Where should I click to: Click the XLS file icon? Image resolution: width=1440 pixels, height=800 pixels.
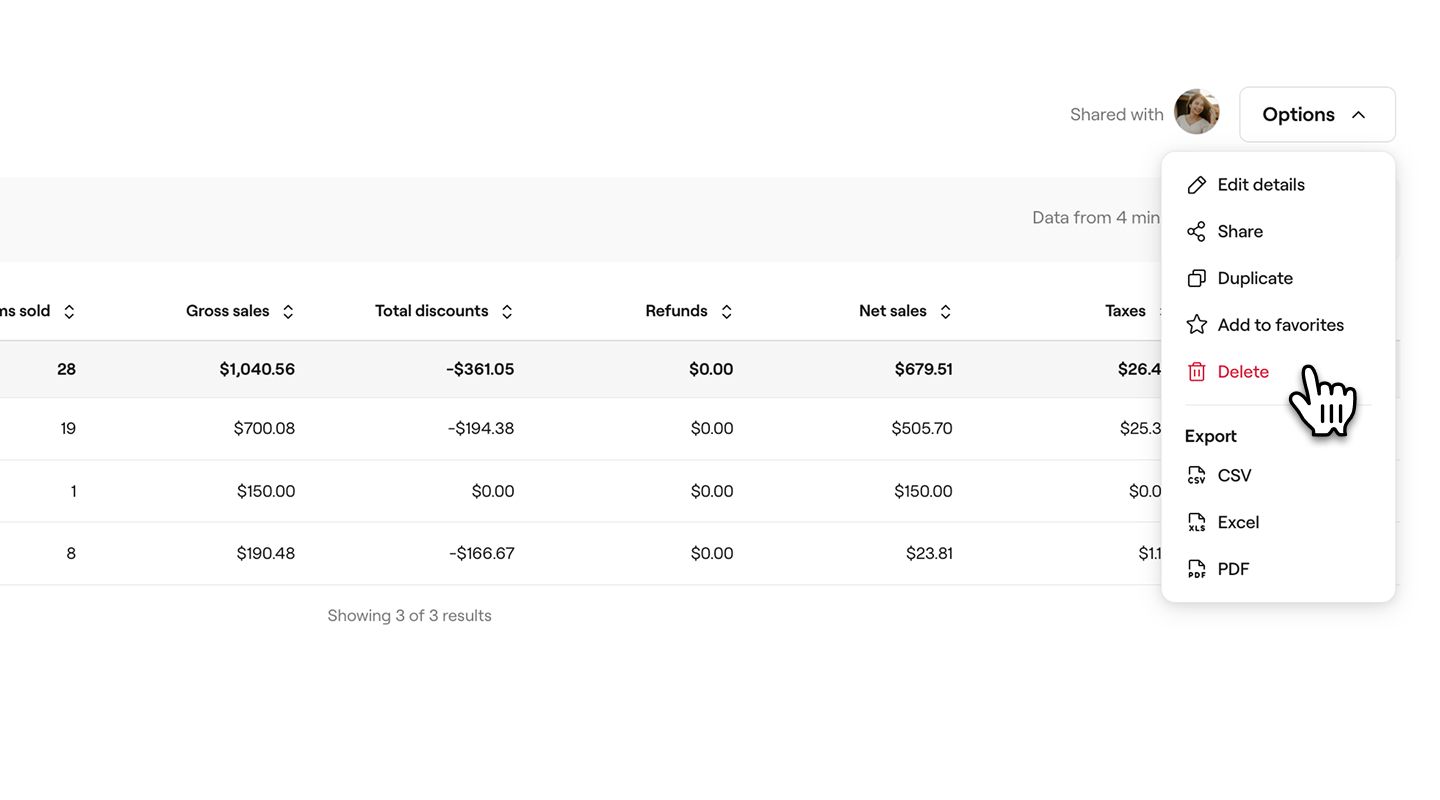[1196, 523]
